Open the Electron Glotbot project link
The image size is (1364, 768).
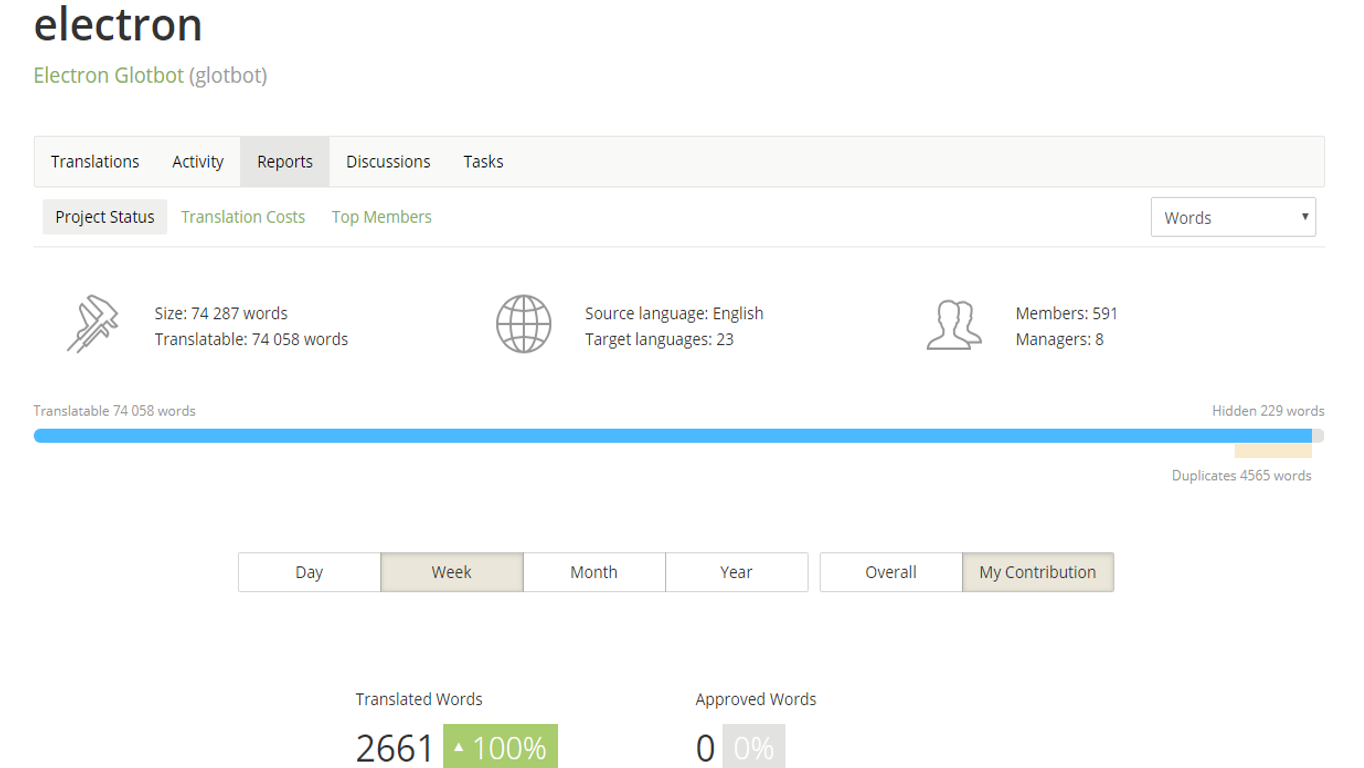[x=109, y=75]
